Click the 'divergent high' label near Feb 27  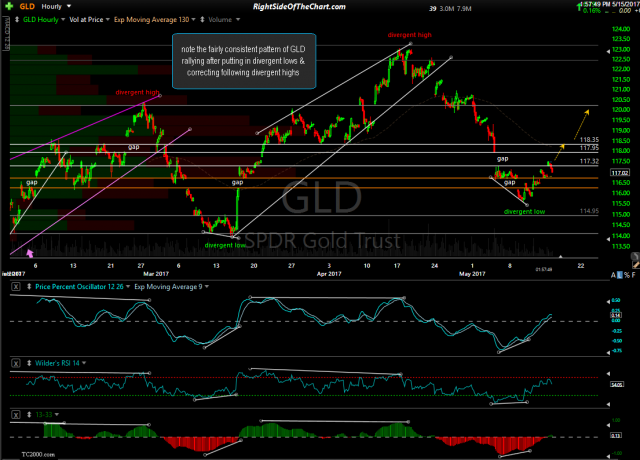click(x=137, y=92)
